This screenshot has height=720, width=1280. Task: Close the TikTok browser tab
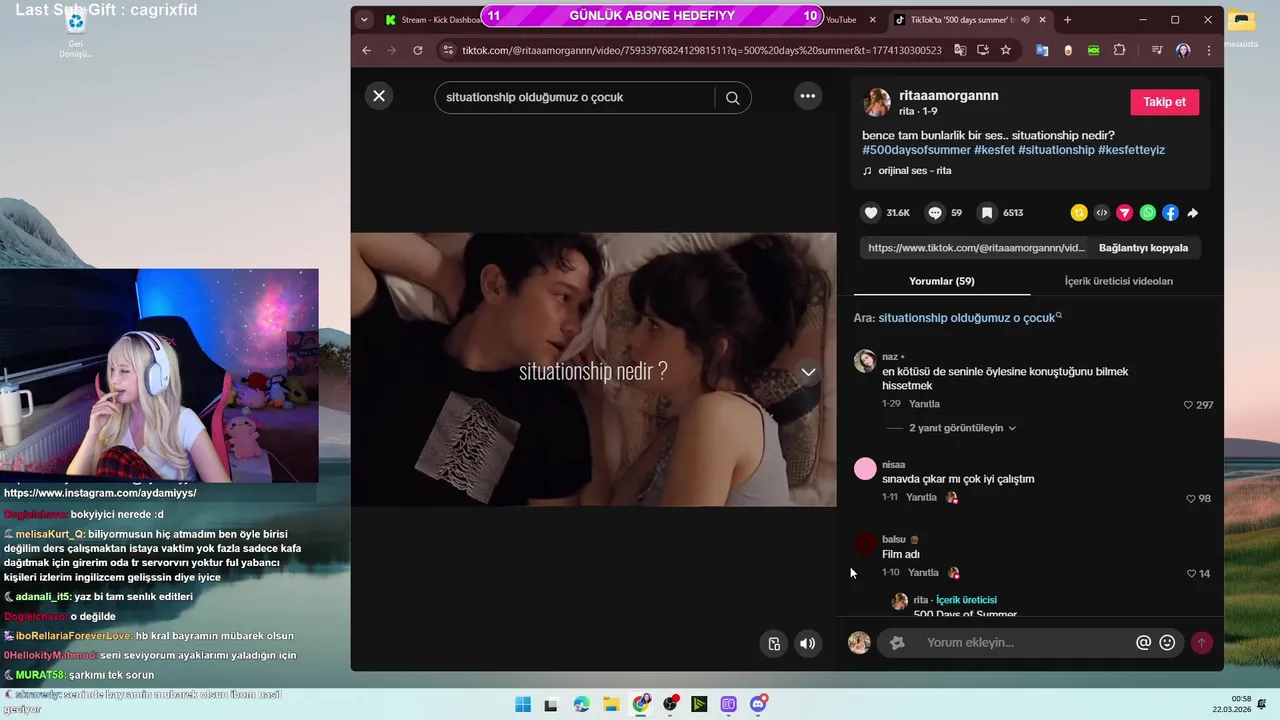pyautogui.click(x=1044, y=20)
